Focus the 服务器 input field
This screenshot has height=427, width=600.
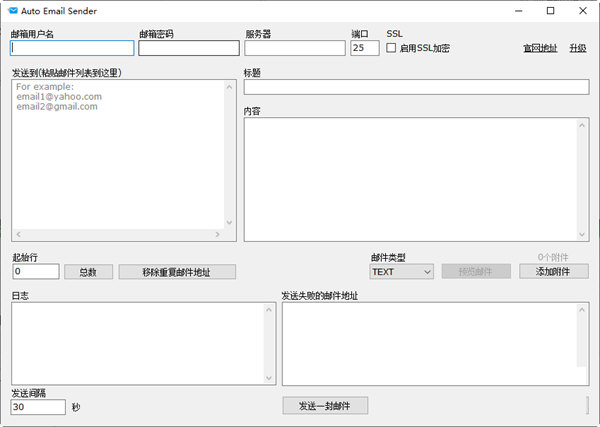[x=295, y=48]
